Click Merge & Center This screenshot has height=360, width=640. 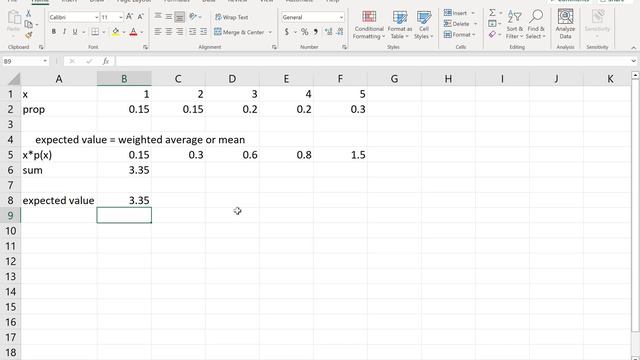(239, 32)
